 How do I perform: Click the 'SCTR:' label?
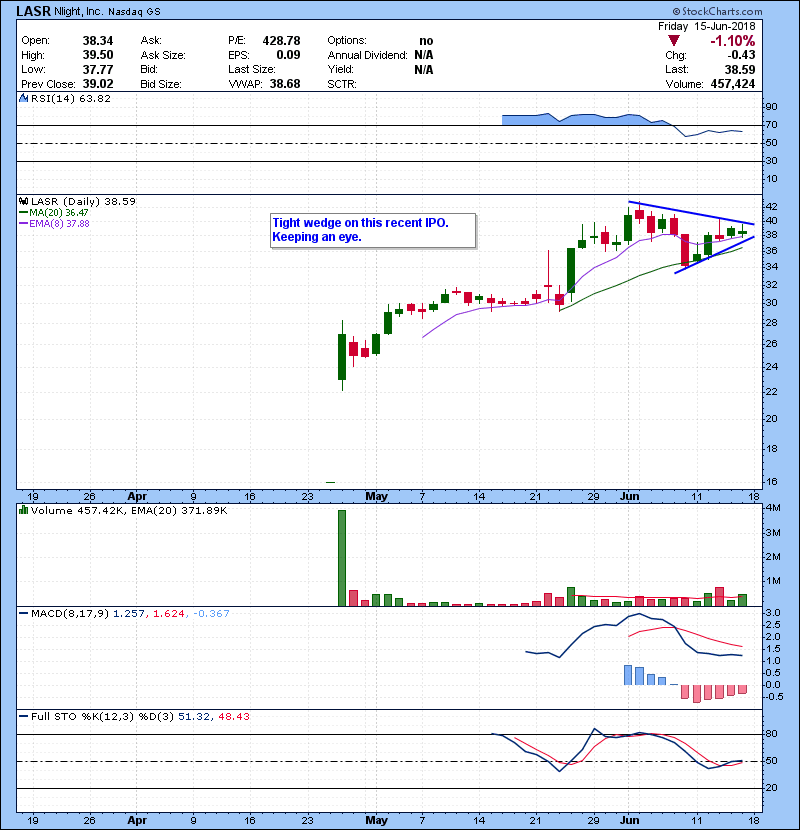tap(342, 84)
